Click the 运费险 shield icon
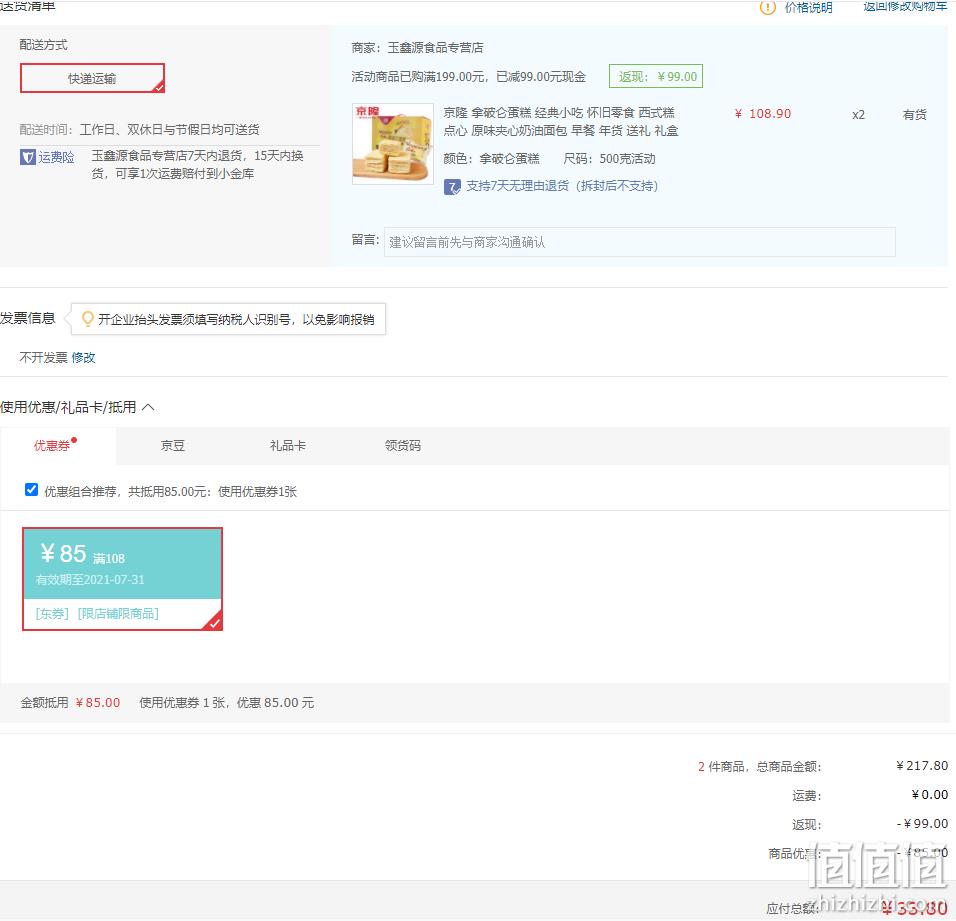 point(27,157)
